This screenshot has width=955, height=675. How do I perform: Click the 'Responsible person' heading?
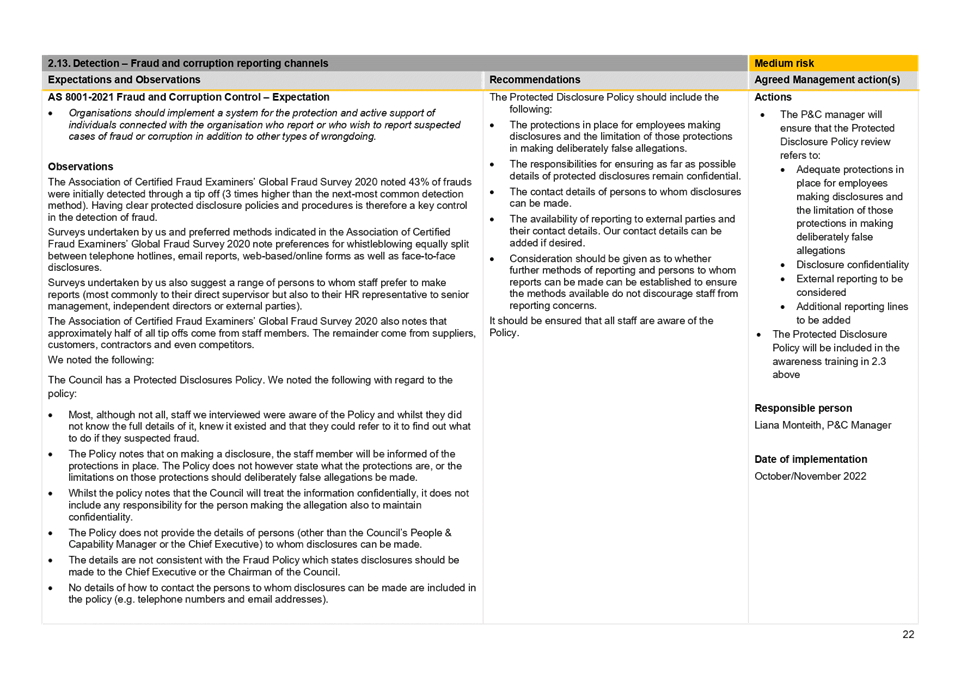[x=803, y=408]
